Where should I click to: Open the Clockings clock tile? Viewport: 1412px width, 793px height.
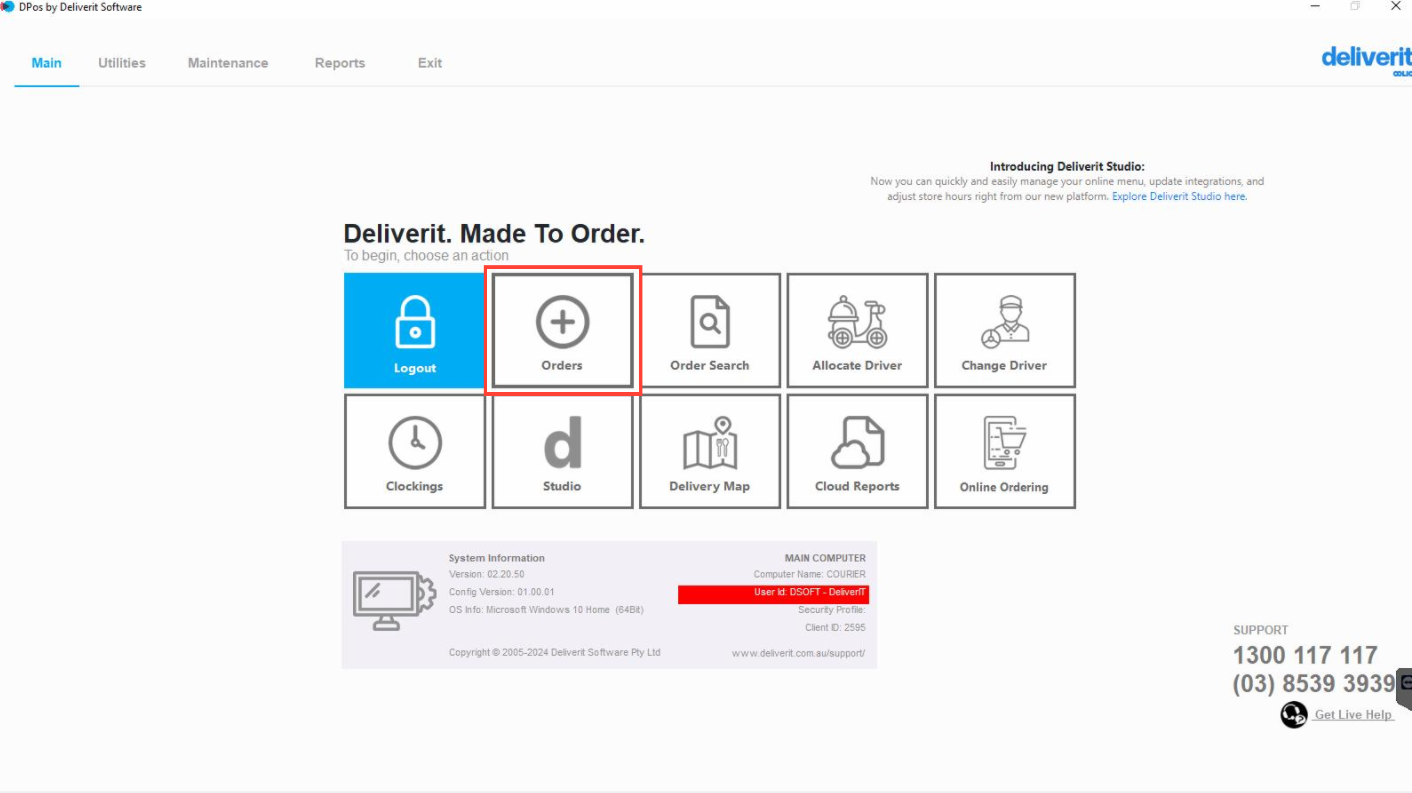point(415,451)
